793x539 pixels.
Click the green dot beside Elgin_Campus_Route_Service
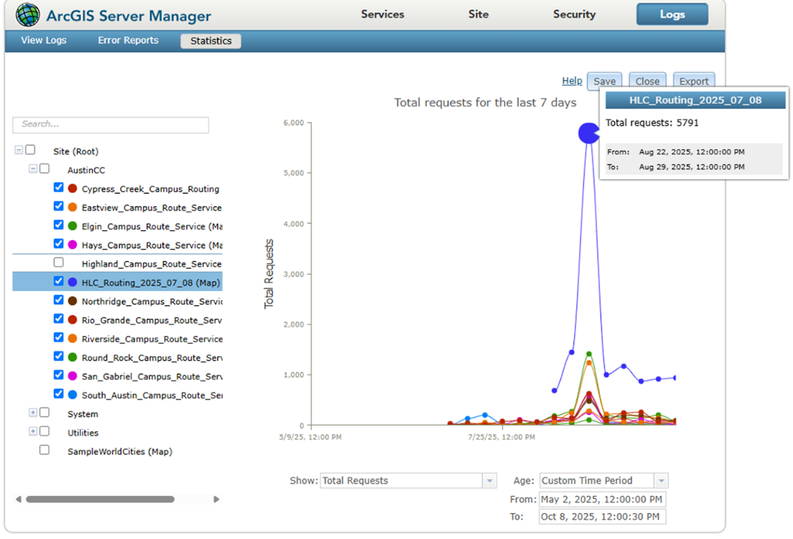tap(72, 226)
